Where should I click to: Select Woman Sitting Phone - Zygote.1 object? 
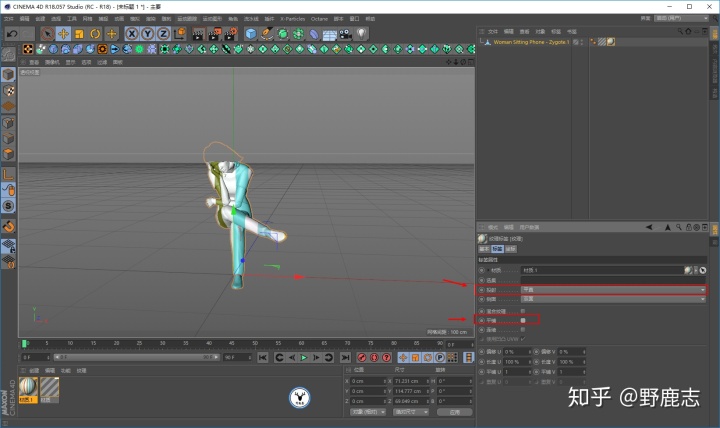531,42
